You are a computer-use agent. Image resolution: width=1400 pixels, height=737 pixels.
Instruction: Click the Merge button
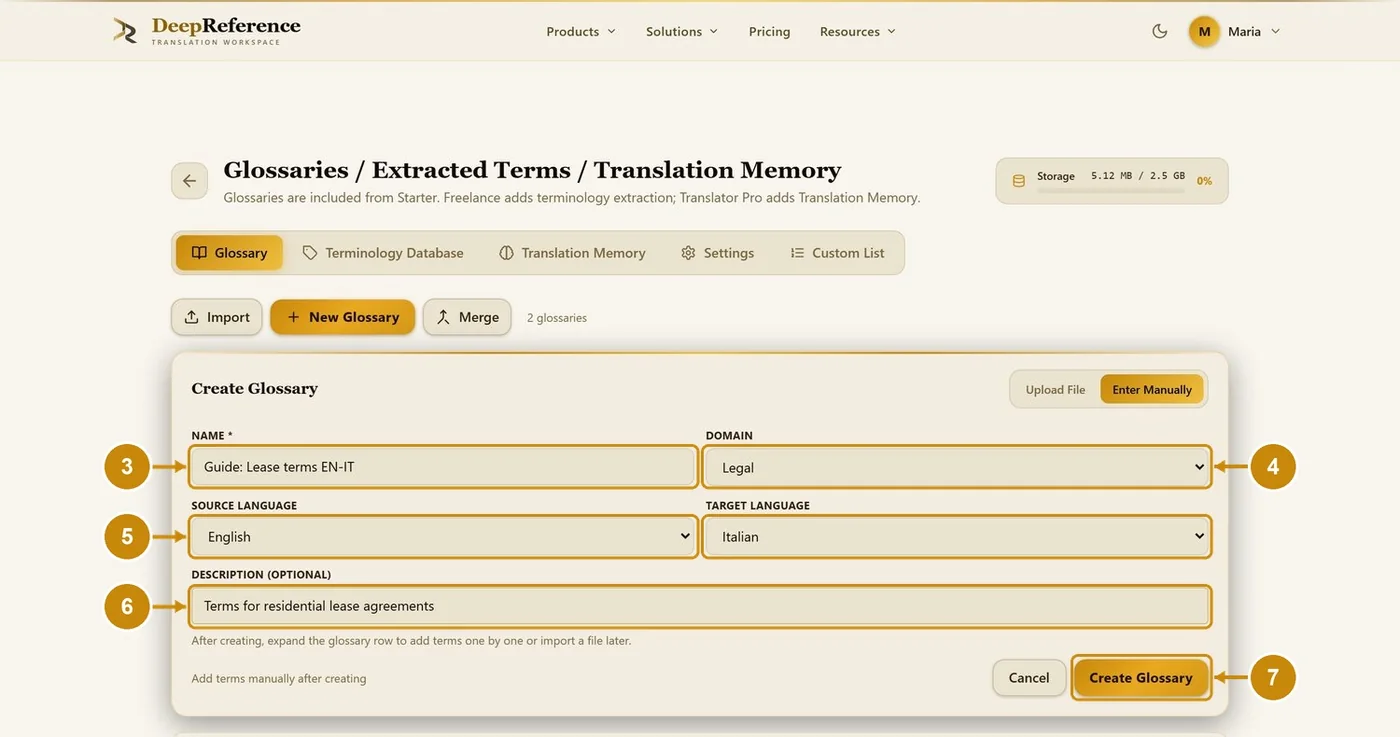[467, 317]
